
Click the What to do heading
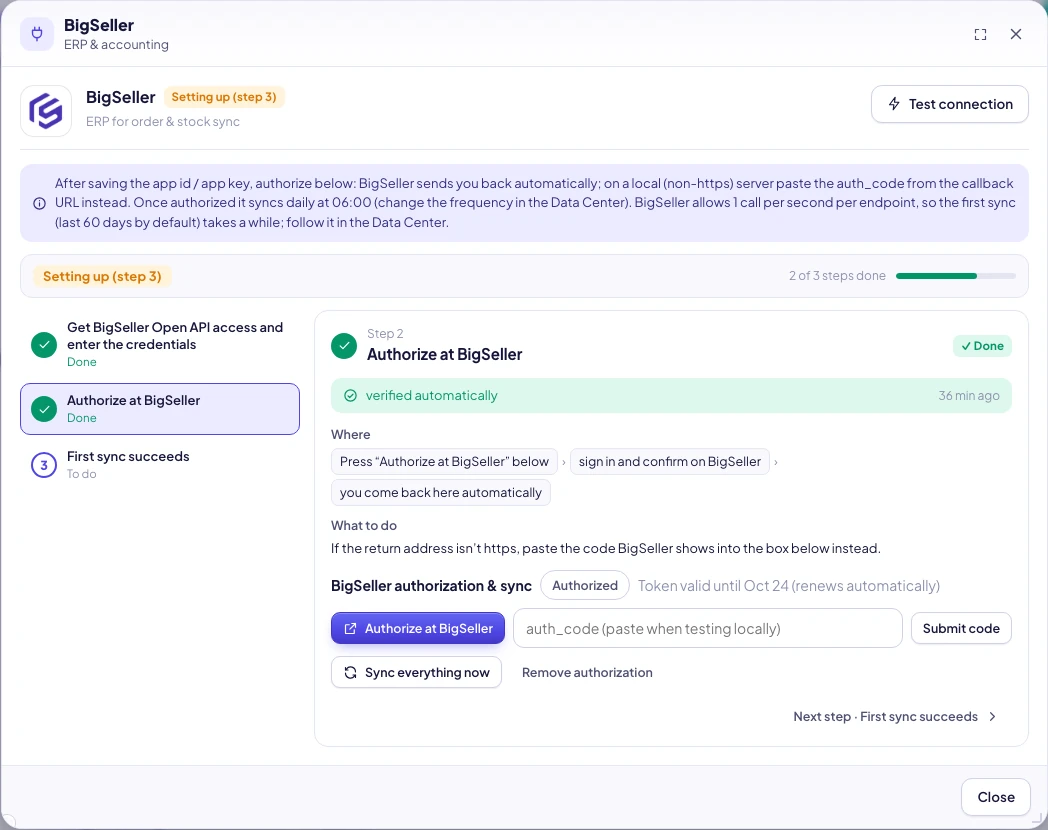364,525
